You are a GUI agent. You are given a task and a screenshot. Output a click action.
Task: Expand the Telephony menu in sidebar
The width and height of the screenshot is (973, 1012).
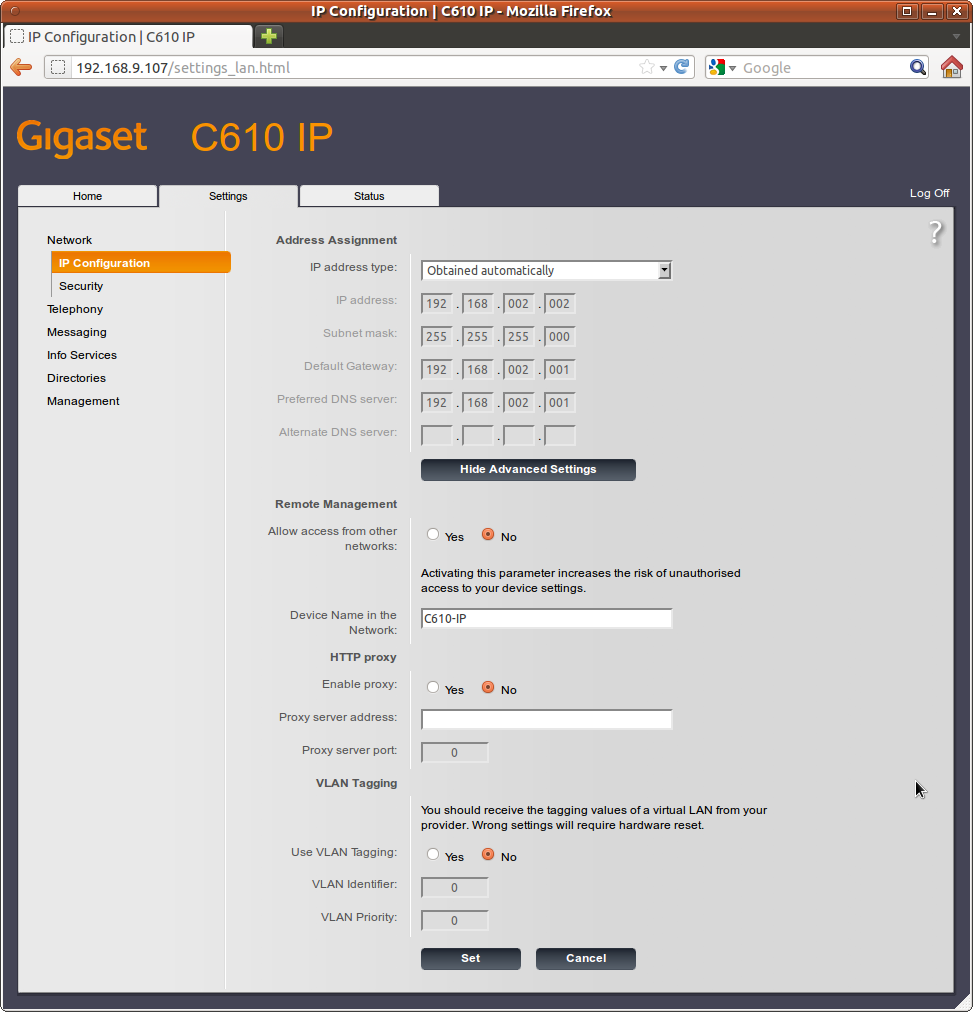tap(75, 309)
